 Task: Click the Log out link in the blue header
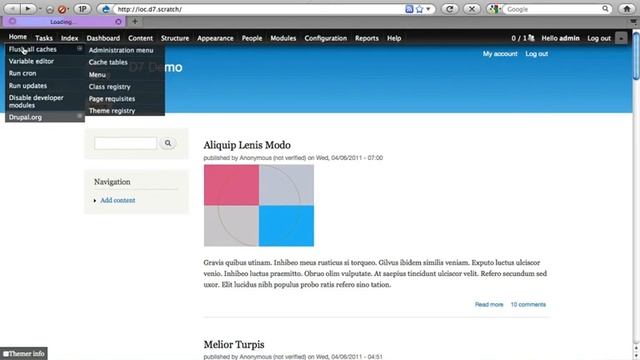point(536,53)
